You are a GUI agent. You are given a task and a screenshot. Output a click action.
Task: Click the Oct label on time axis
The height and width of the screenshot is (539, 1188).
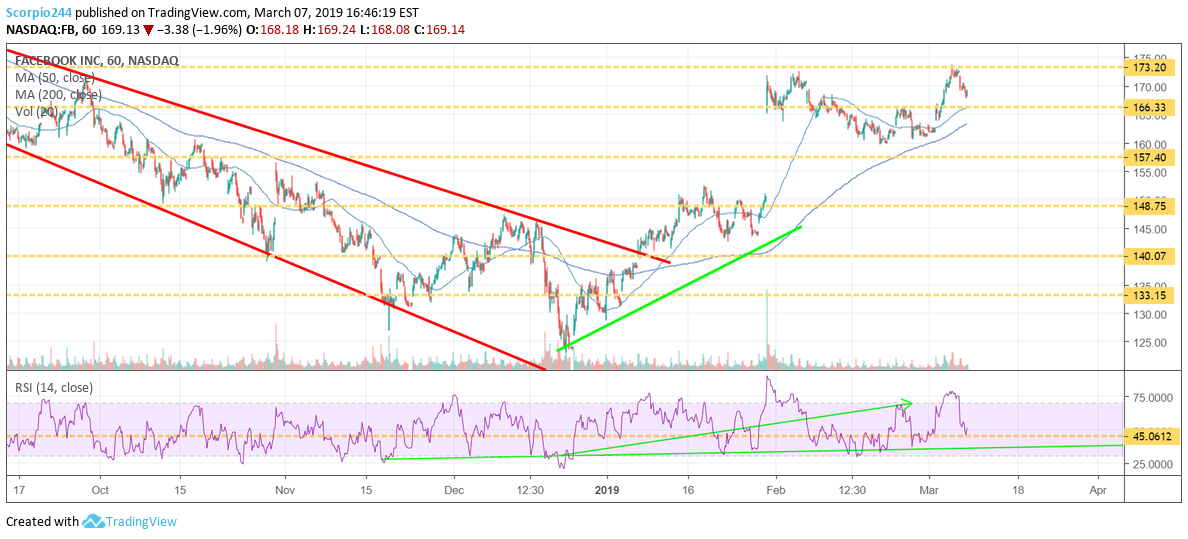coord(100,490)
